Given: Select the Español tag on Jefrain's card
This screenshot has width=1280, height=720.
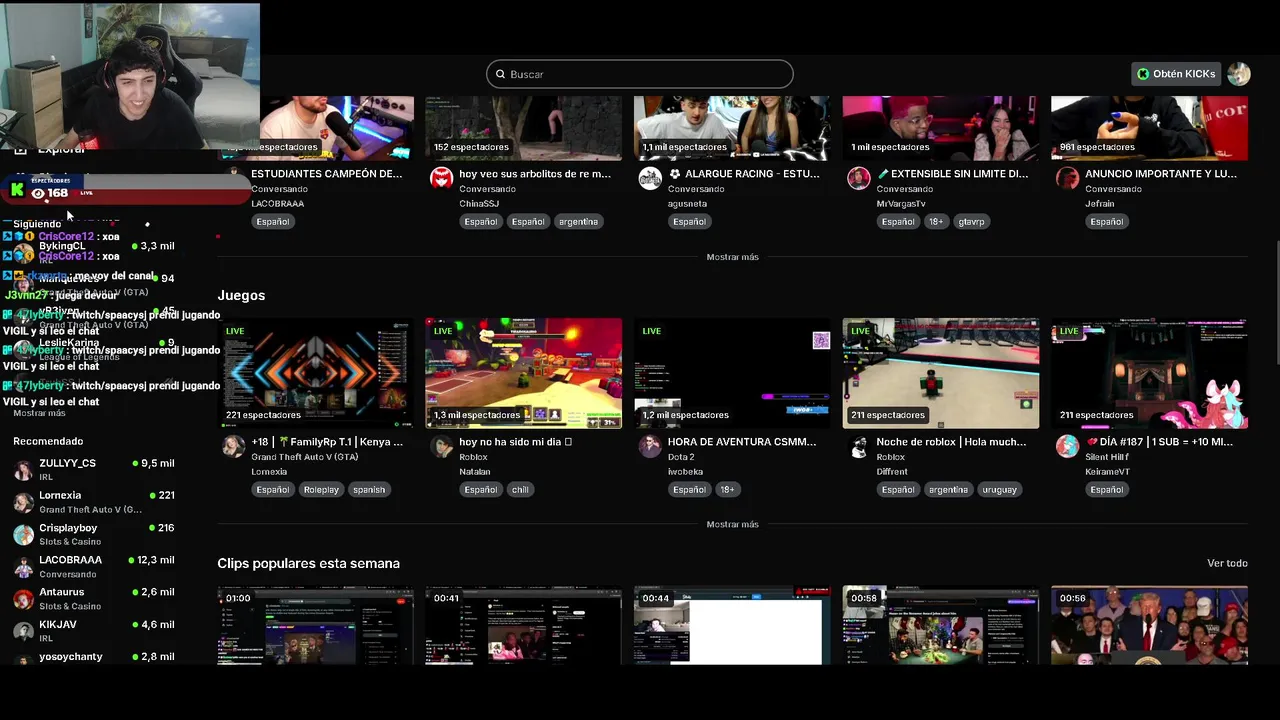Looking at the screenshot, I should pyautogui.click(x=1106, y=222).
